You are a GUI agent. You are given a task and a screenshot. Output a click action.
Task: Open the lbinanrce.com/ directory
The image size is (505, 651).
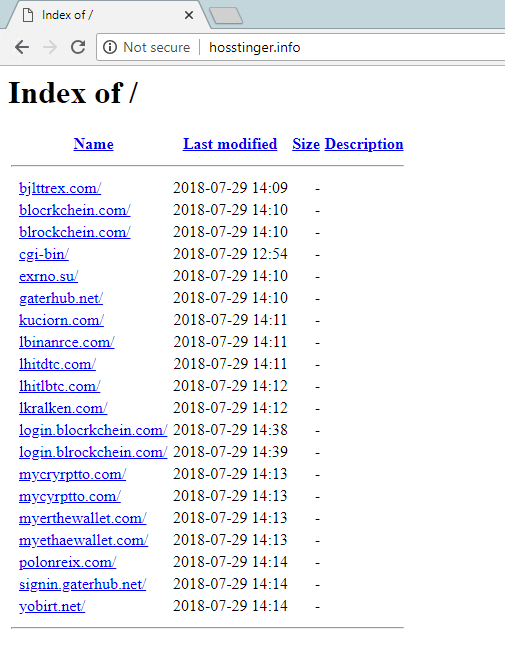click(67, 342)
